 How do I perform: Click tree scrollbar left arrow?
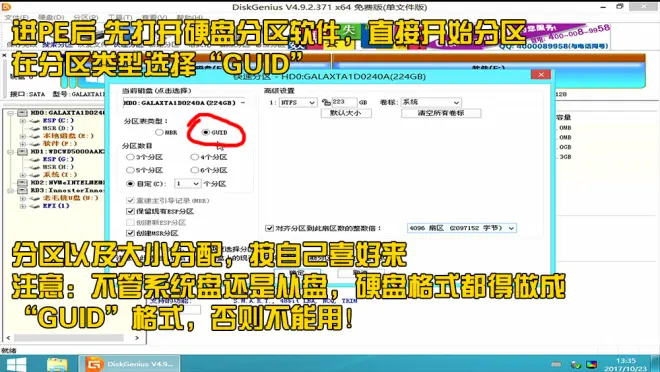pyautogui.click(x=8, y=337)
